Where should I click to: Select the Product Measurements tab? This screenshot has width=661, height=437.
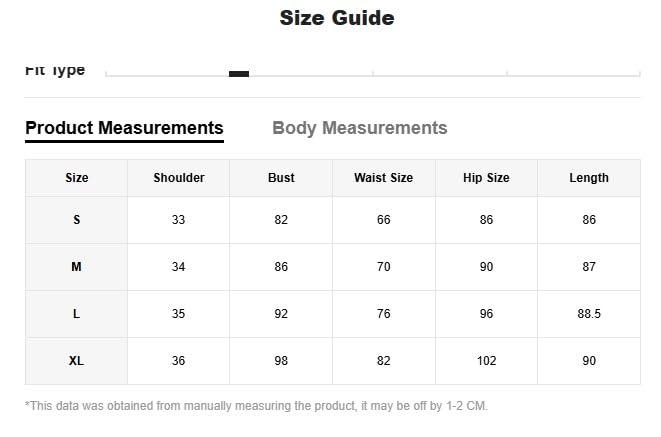(x=124, y=128)
